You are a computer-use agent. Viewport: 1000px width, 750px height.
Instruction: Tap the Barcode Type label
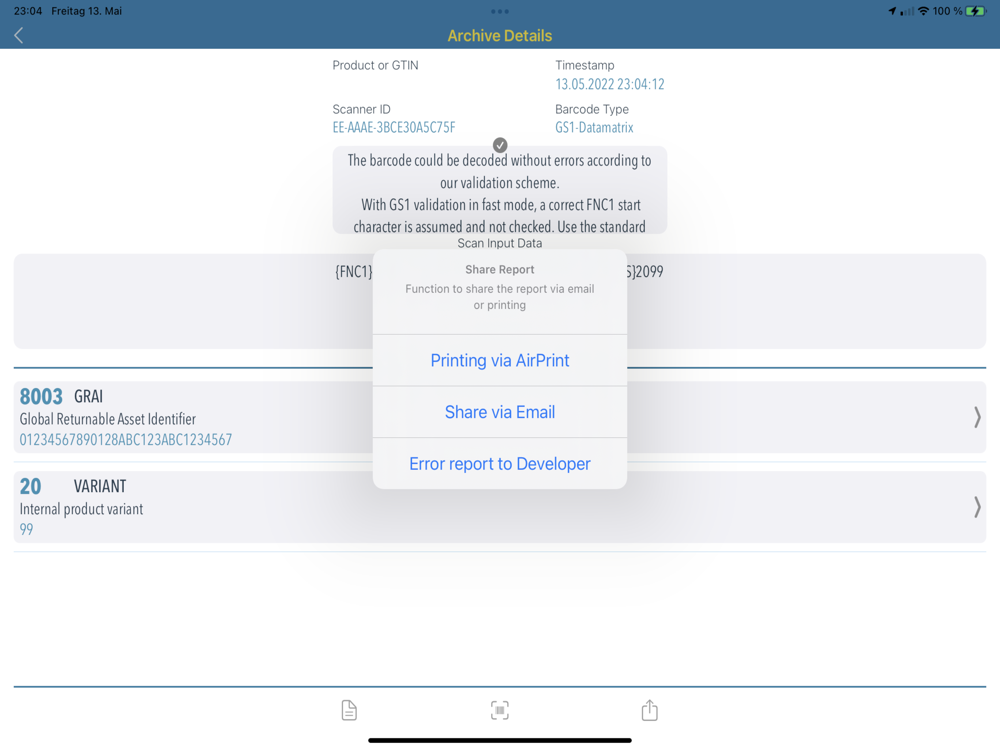pos(592,109)
